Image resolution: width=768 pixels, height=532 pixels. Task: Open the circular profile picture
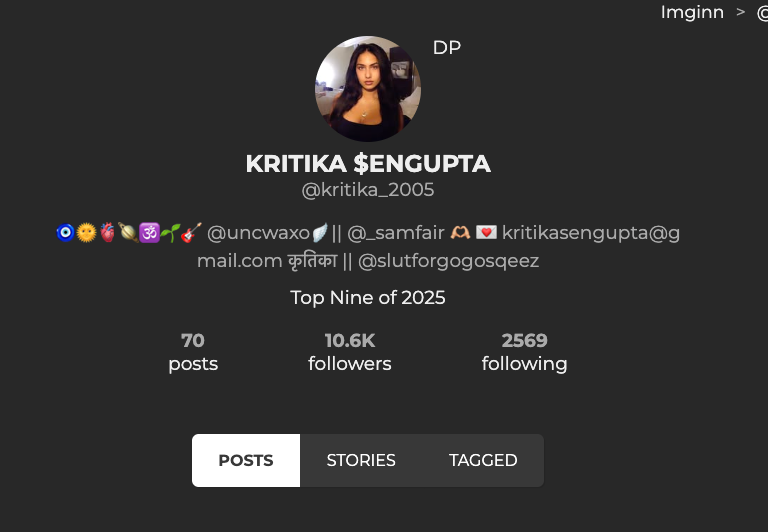click(x=368, y=89)
